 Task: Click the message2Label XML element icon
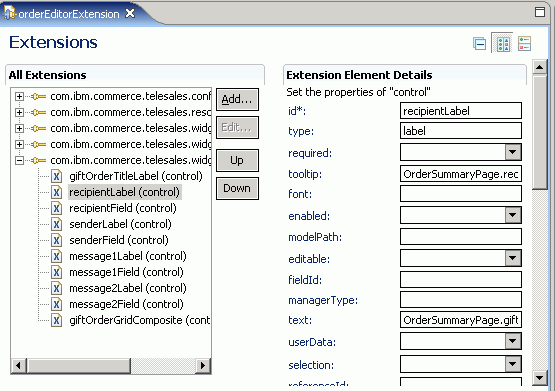(56, 288)
